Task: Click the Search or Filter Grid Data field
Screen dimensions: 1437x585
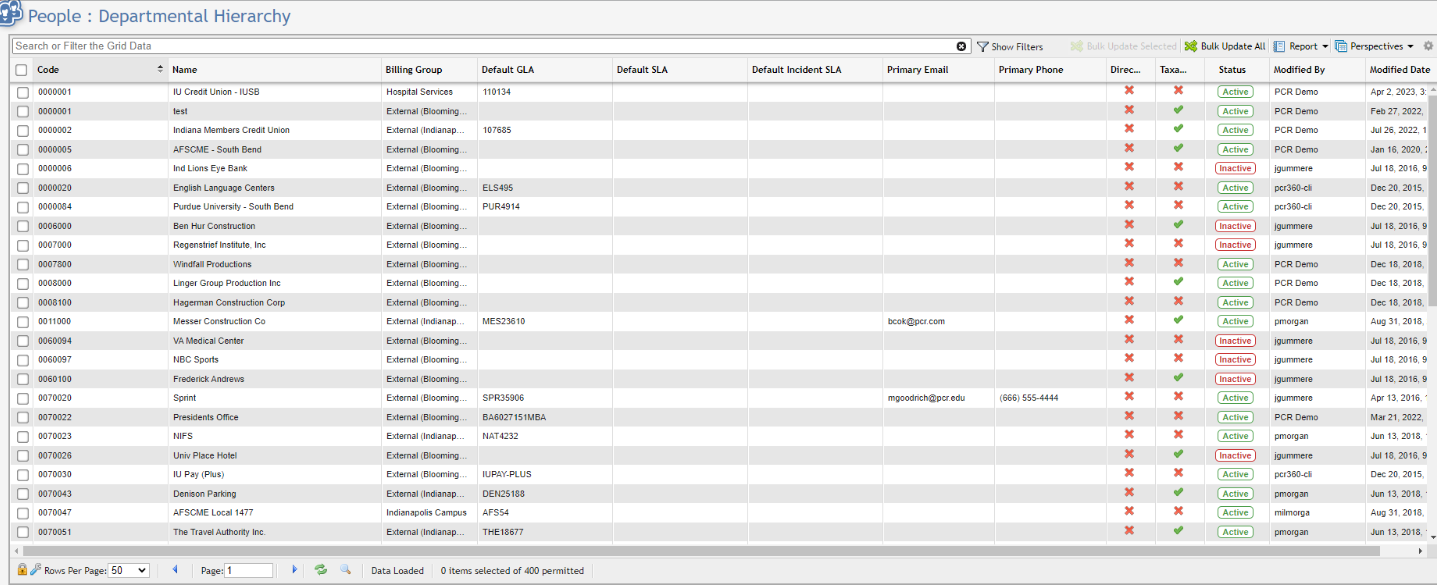Action: coord(480,46)
